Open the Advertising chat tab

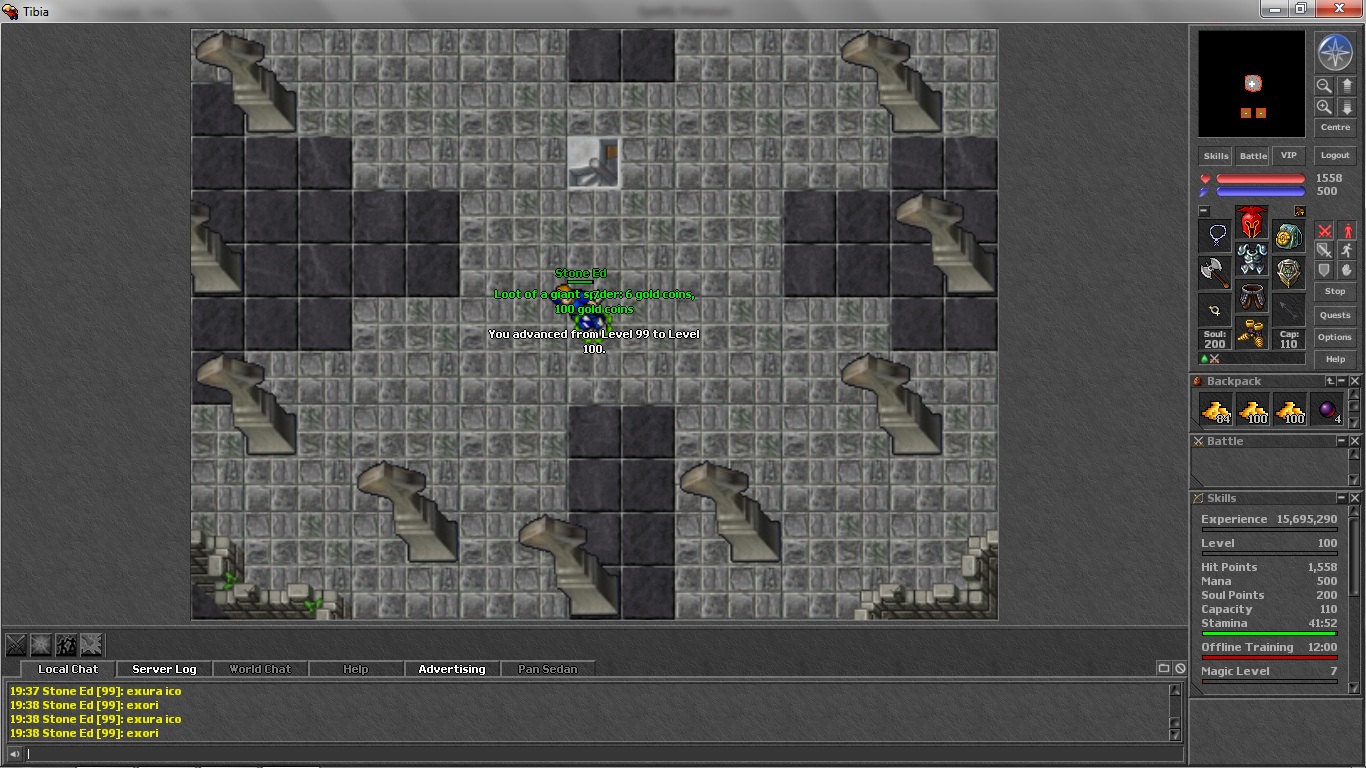451,669
